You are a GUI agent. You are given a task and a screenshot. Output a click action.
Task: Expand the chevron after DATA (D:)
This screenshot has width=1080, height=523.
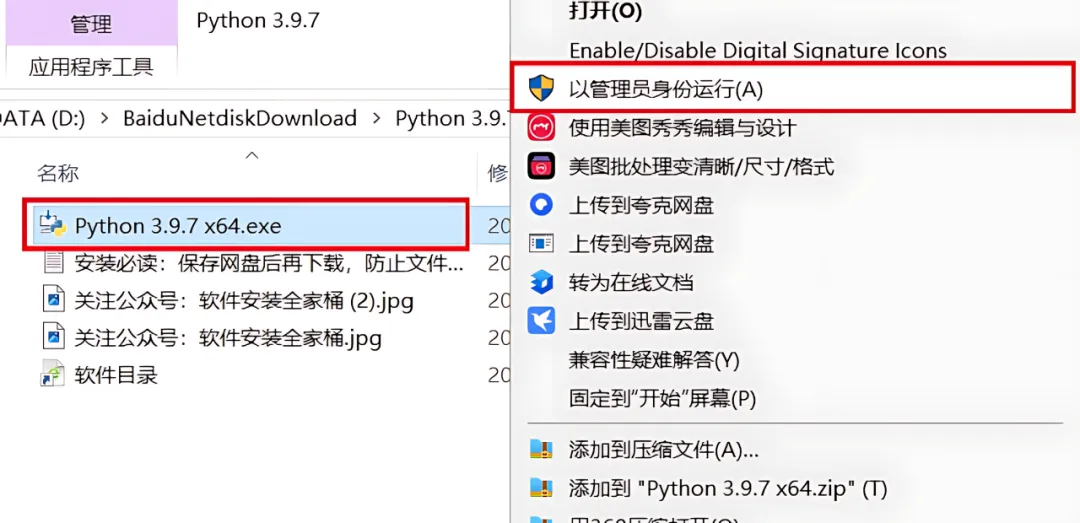(x=105, y=119)
